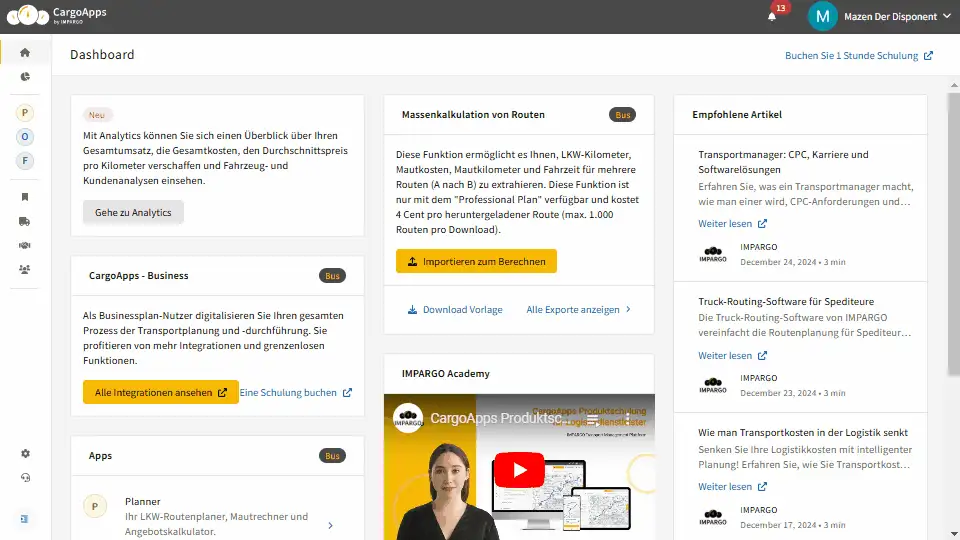Click the Dashboard page heading

[102, 54]
